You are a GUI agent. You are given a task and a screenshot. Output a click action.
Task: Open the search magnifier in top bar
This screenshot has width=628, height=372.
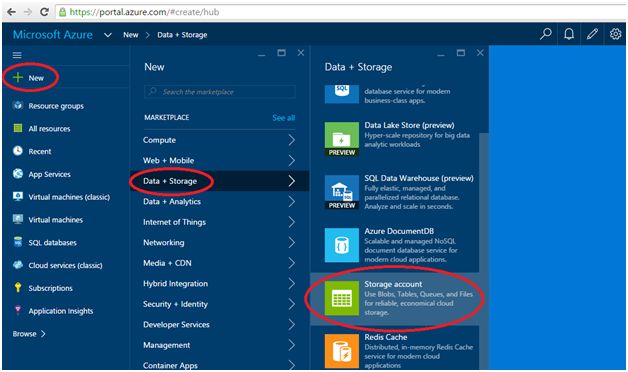pos(545,34)
